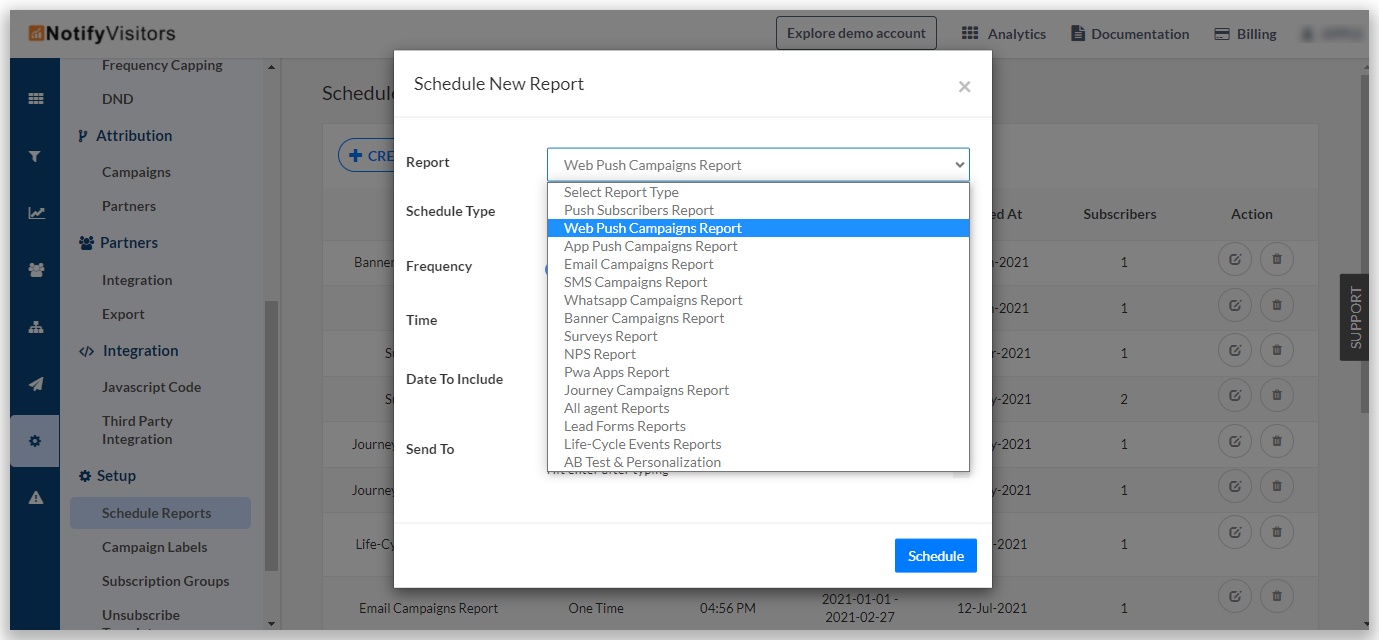
Task: Select NPS Report option
Action: click(758, 354)
